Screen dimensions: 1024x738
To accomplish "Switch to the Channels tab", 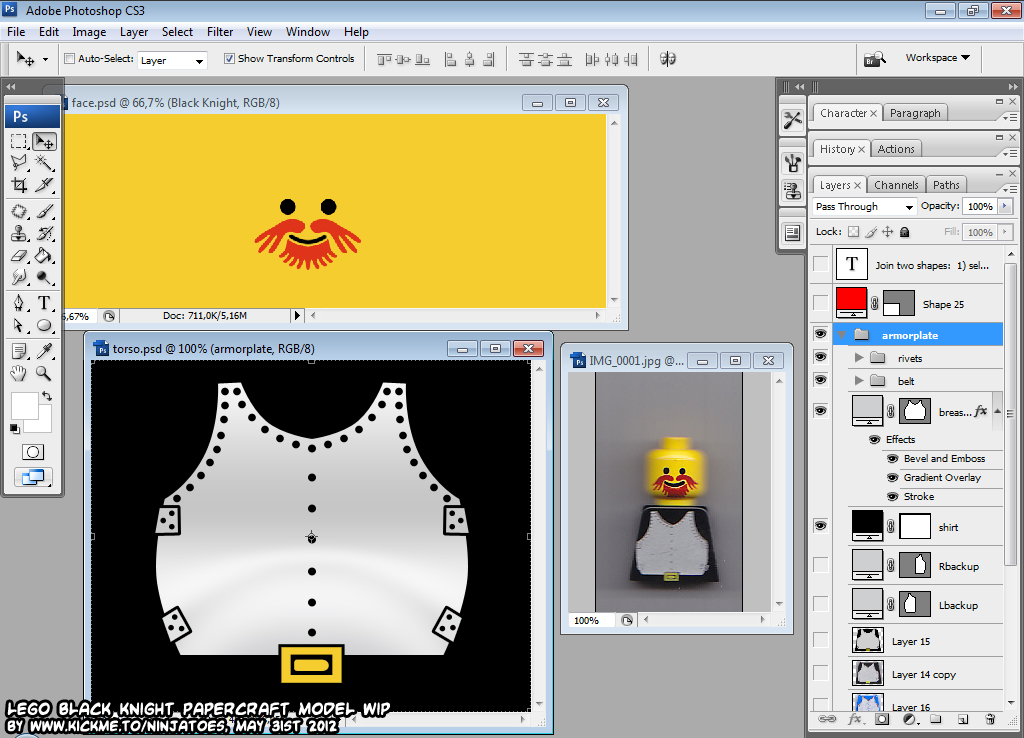I will tap(896, 185).
